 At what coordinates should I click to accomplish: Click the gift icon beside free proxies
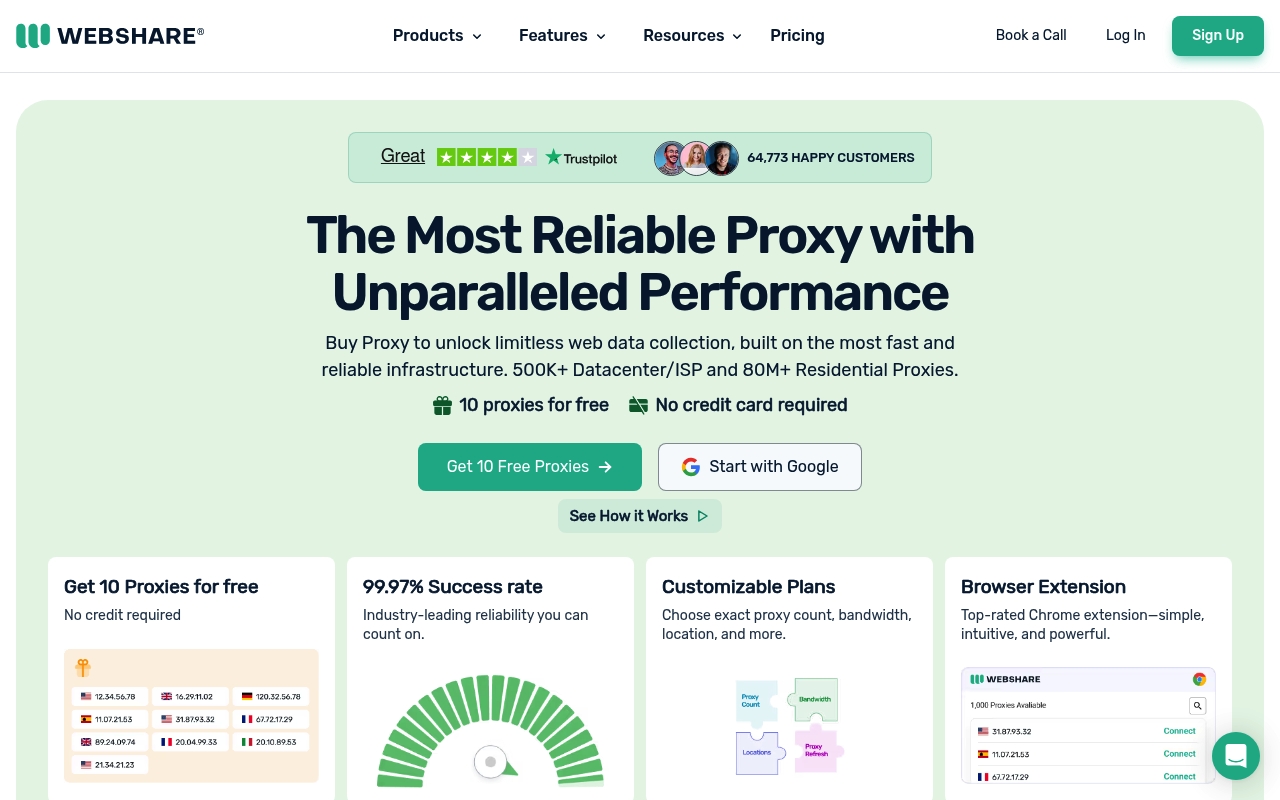[442, 405]
